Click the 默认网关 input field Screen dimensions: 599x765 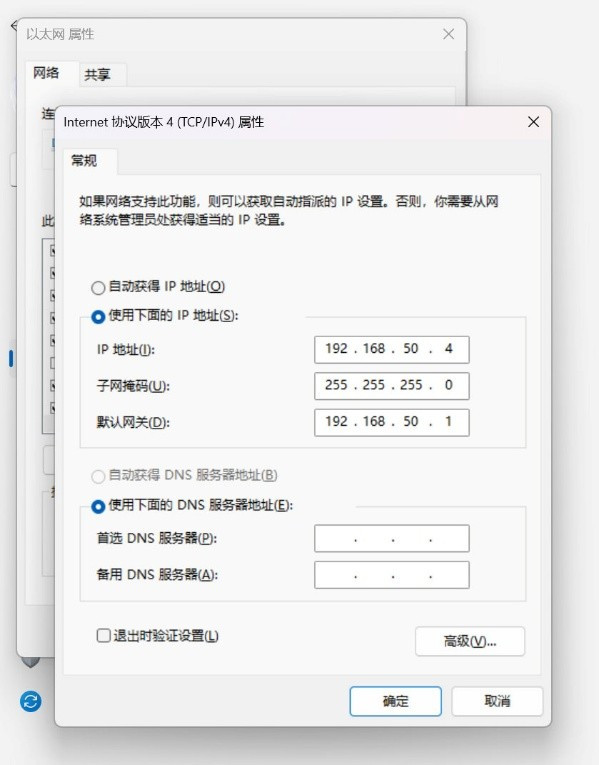(392, 422)
